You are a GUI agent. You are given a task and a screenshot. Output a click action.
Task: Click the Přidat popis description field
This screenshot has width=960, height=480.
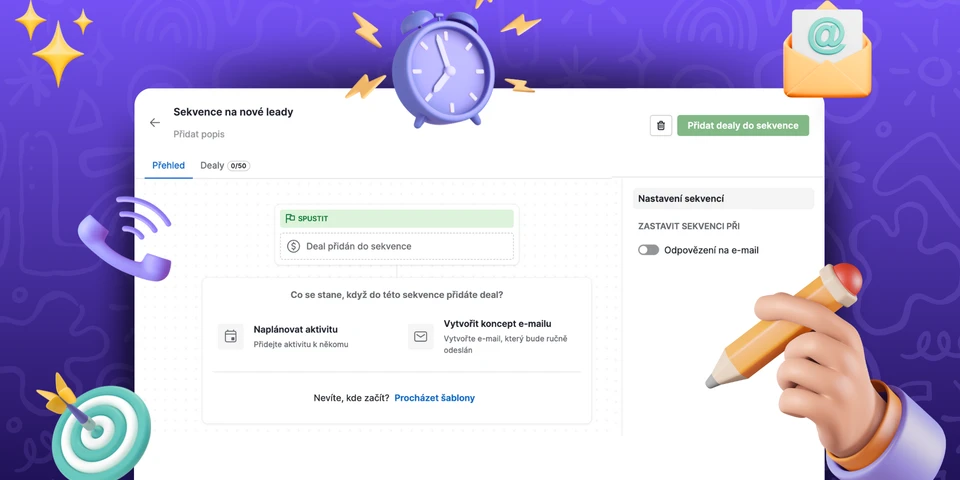199,134
